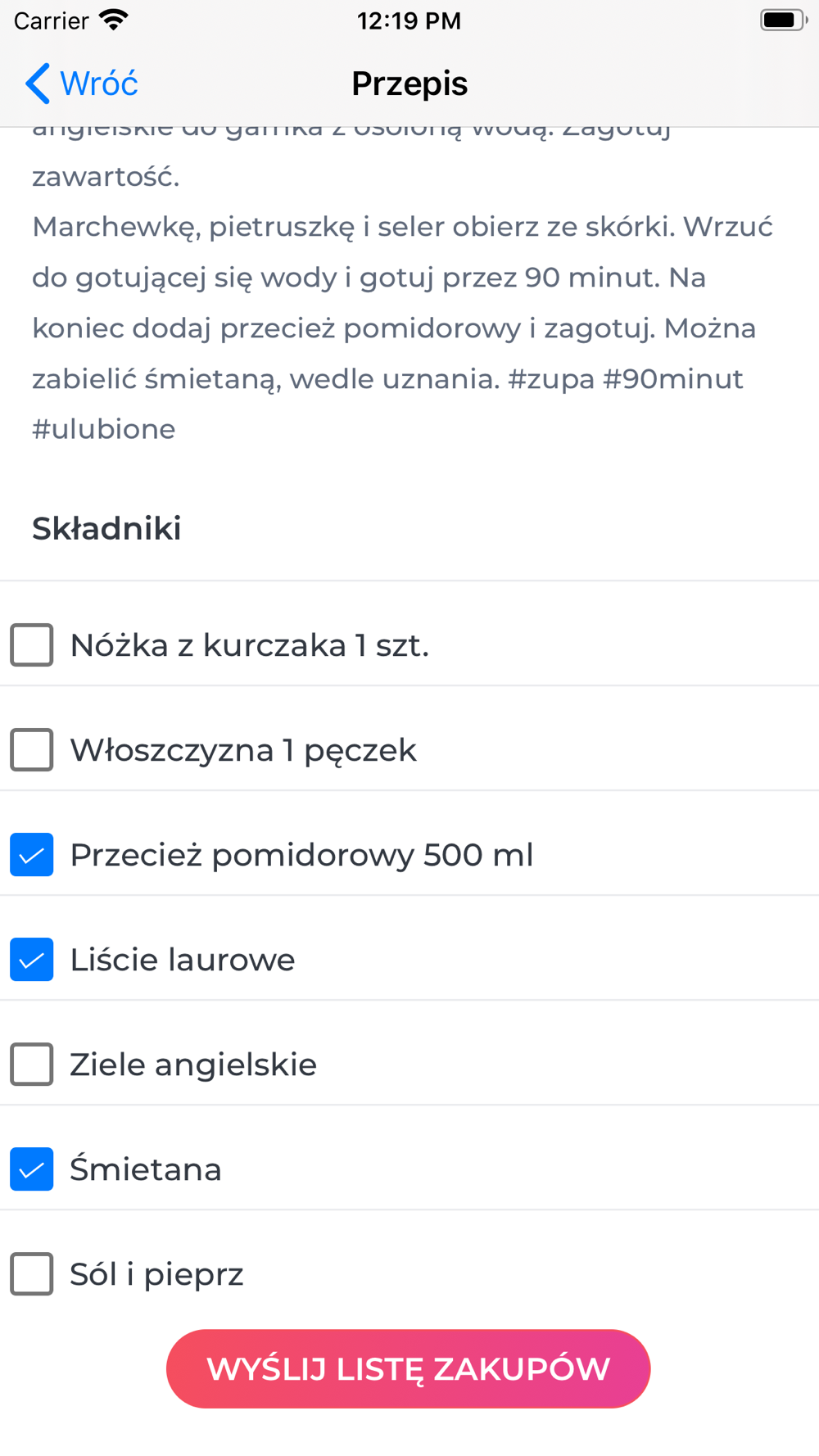Tap the Przepis navigation title
The image size is (819, 1456).
click(409, 84)
